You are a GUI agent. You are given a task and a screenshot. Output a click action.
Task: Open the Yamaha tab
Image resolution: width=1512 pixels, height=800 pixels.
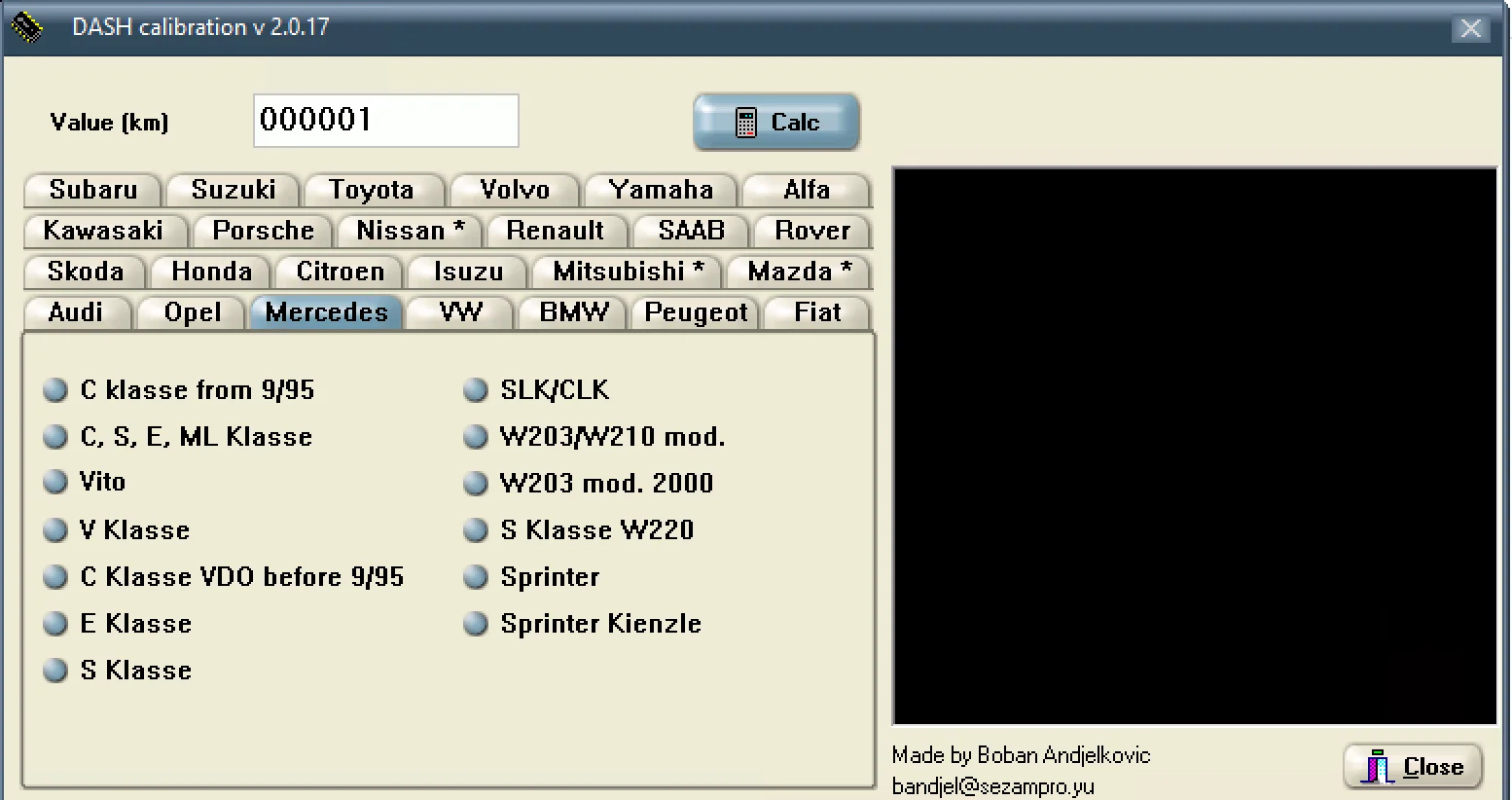pos(662,190)
